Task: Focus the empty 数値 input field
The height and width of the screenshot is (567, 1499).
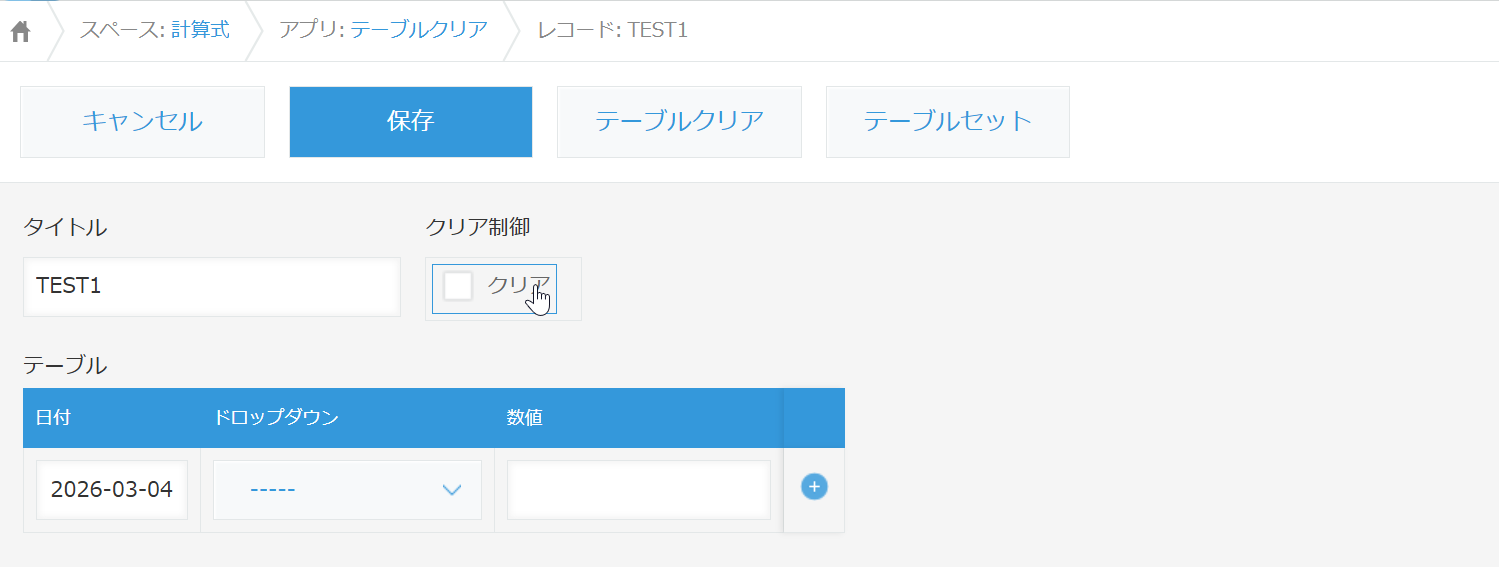Action: tap(638, 490)
